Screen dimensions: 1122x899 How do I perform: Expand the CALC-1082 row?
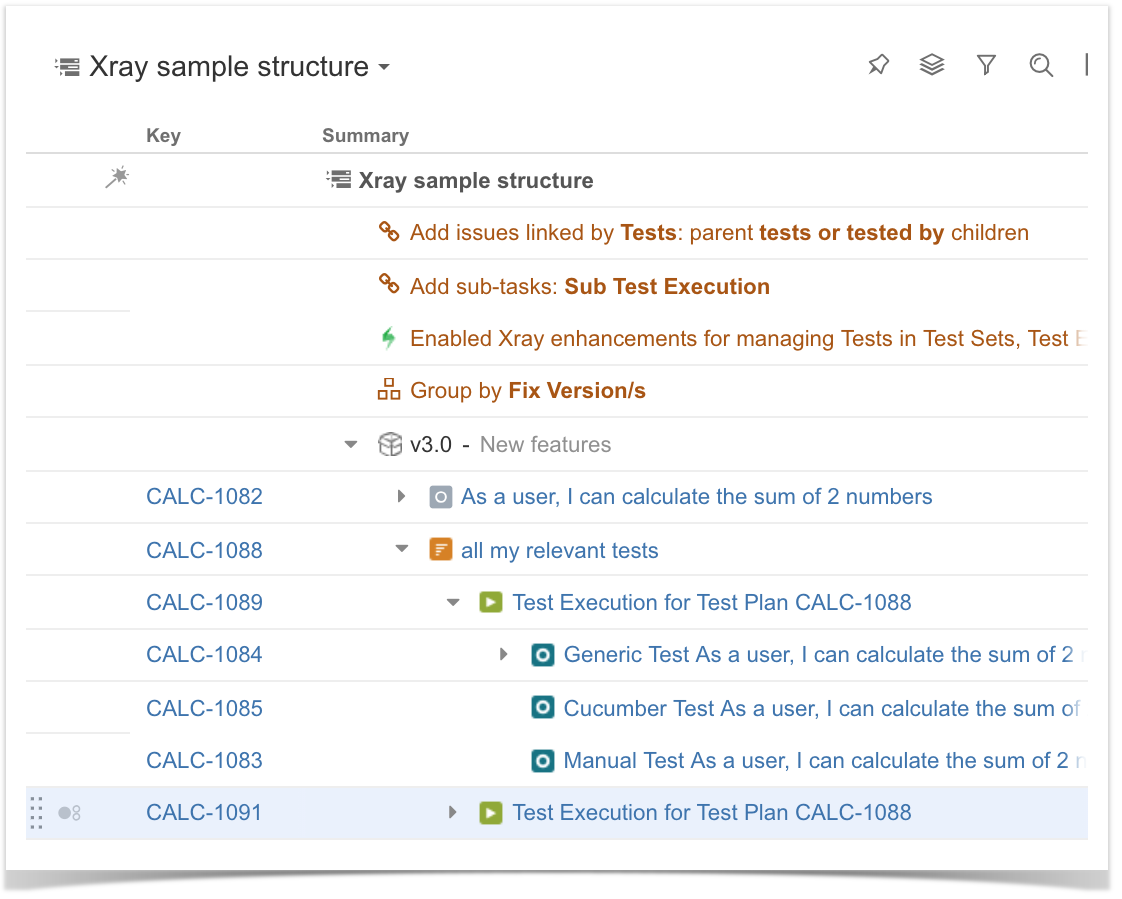click(x=401, y=496)
